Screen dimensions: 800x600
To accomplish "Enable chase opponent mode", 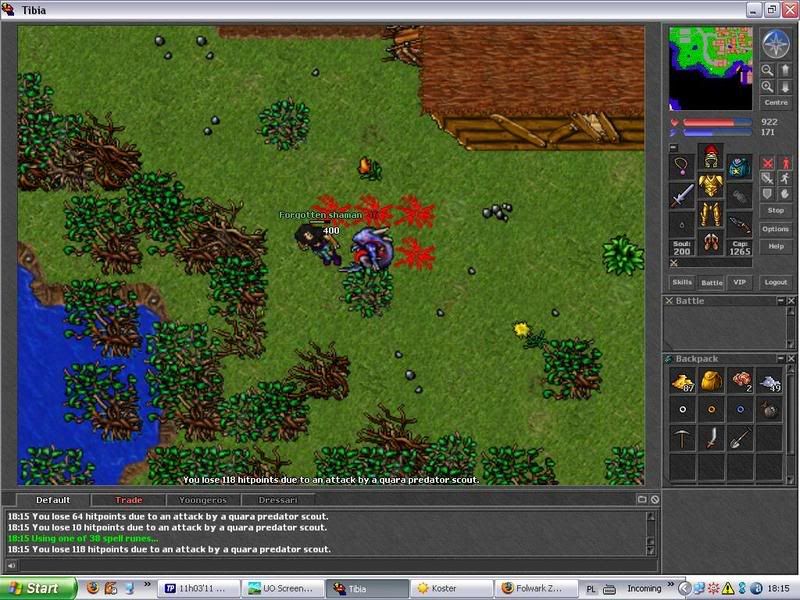I will [785, 179].
